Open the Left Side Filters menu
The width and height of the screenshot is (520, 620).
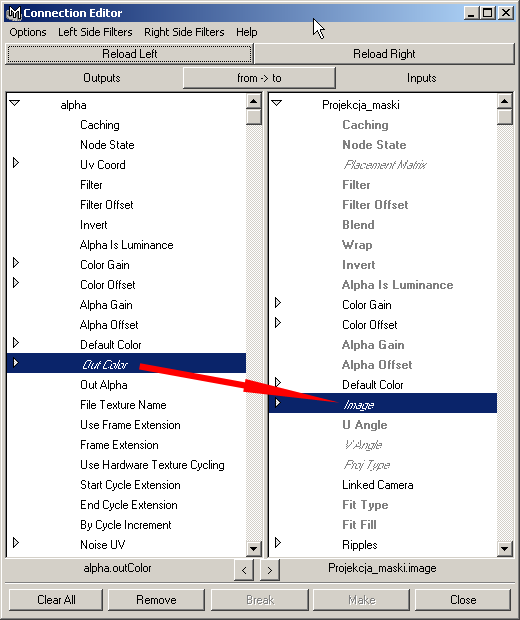[x=95, y=32]
